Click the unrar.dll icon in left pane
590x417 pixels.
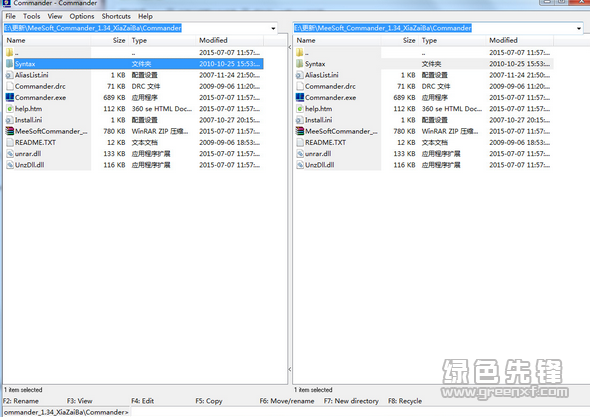[x=9, y=154]
